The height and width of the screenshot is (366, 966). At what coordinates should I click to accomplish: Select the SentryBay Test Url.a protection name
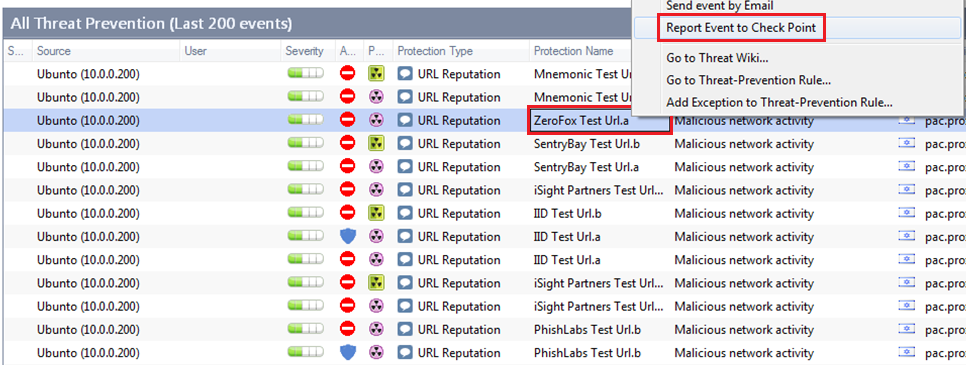point(586,167)
